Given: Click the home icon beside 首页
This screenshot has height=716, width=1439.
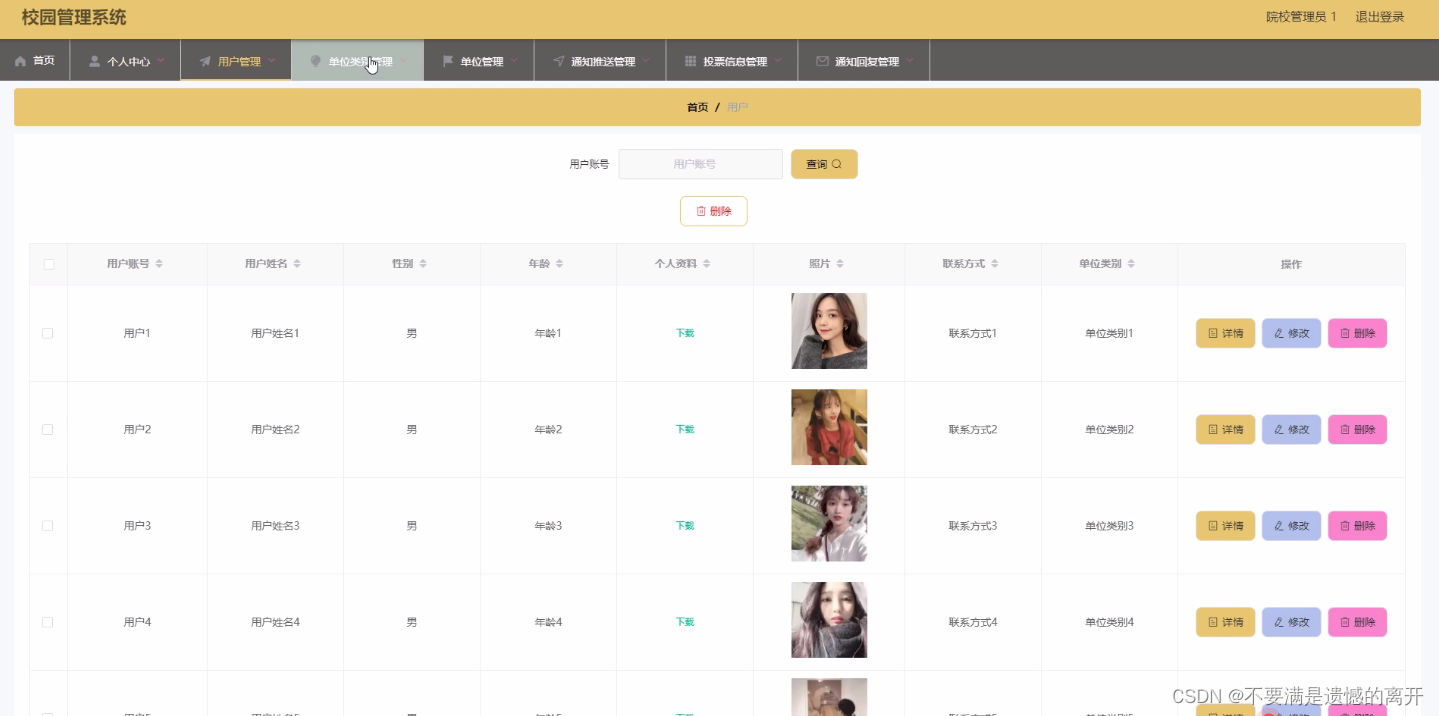Looking at the screenshot, I should click(20, 62).
